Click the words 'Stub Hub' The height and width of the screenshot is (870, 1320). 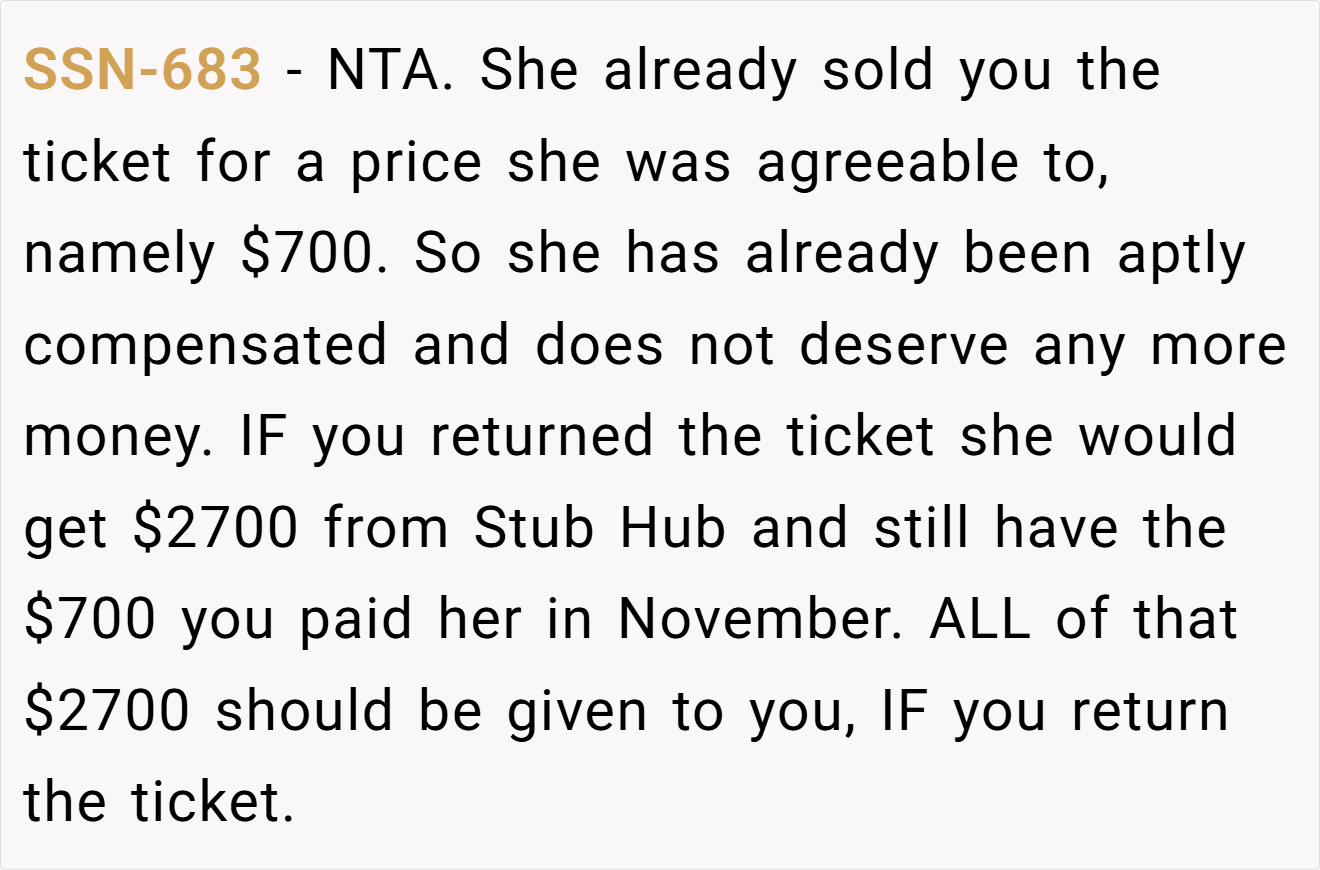point(600,528)
